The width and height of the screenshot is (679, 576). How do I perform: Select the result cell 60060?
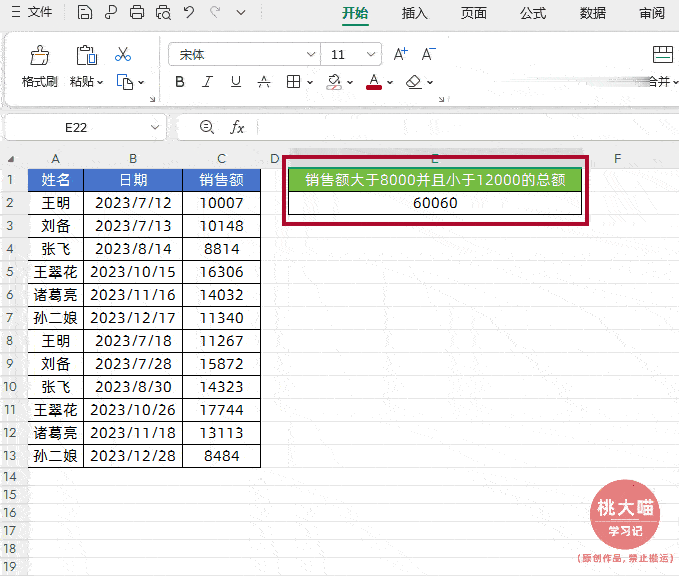coord(435,203)
